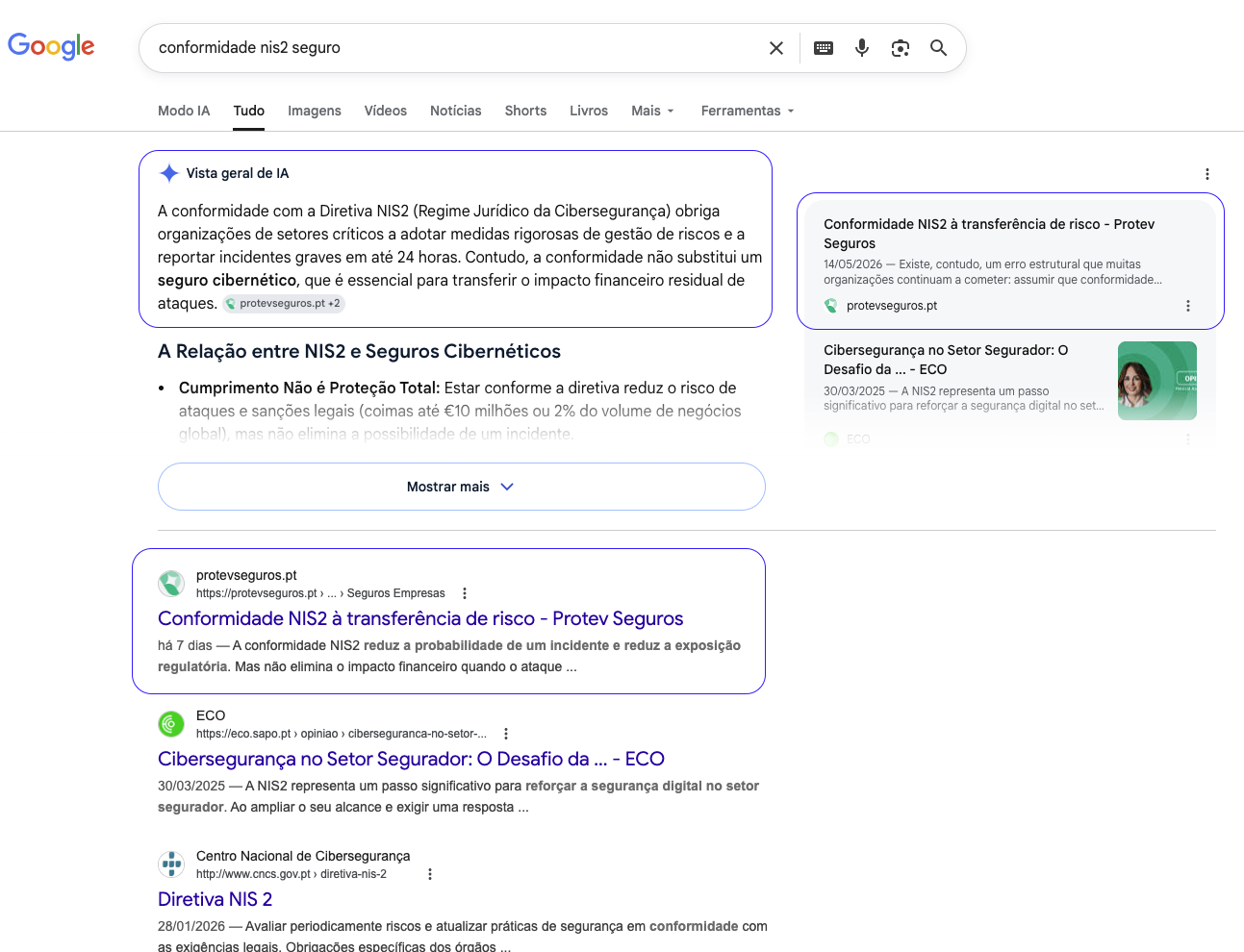Click the Centro Nacional de Cibersegurança favicon
The height and width of the screenshot is (952, 1244).
tap(171, 864)
